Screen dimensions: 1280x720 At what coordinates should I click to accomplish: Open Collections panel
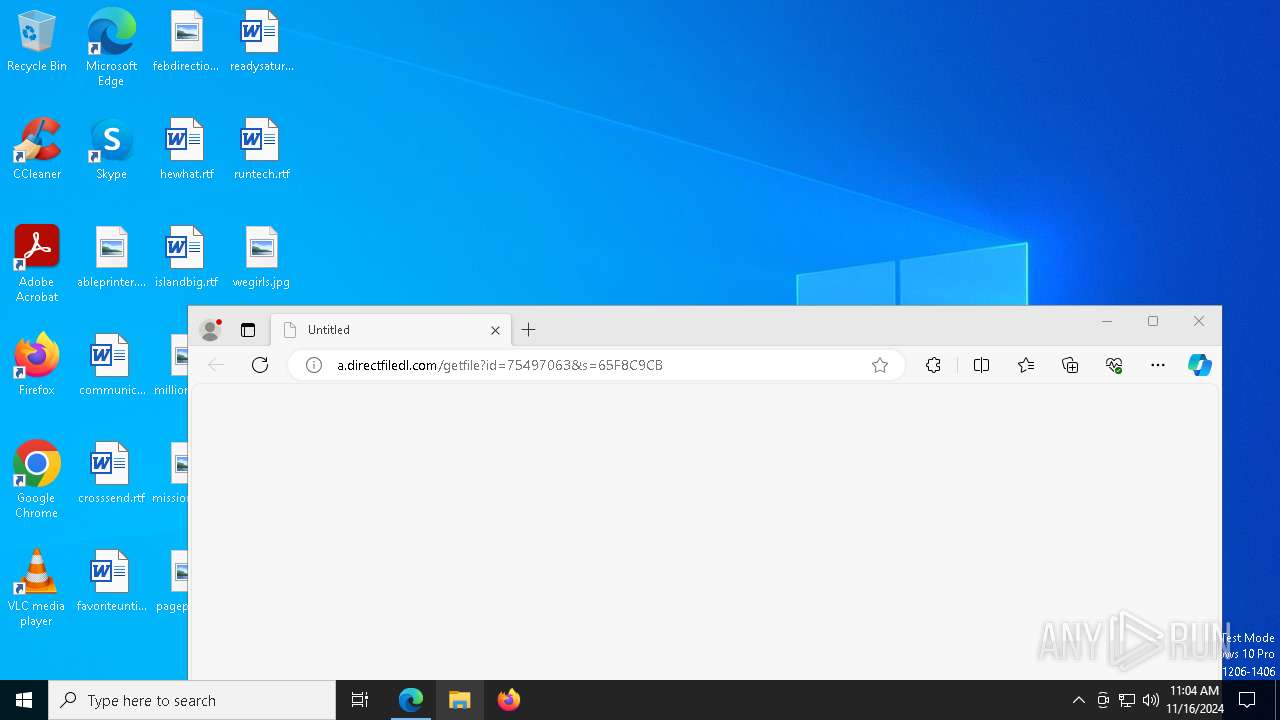click(x=1070, y=365)
